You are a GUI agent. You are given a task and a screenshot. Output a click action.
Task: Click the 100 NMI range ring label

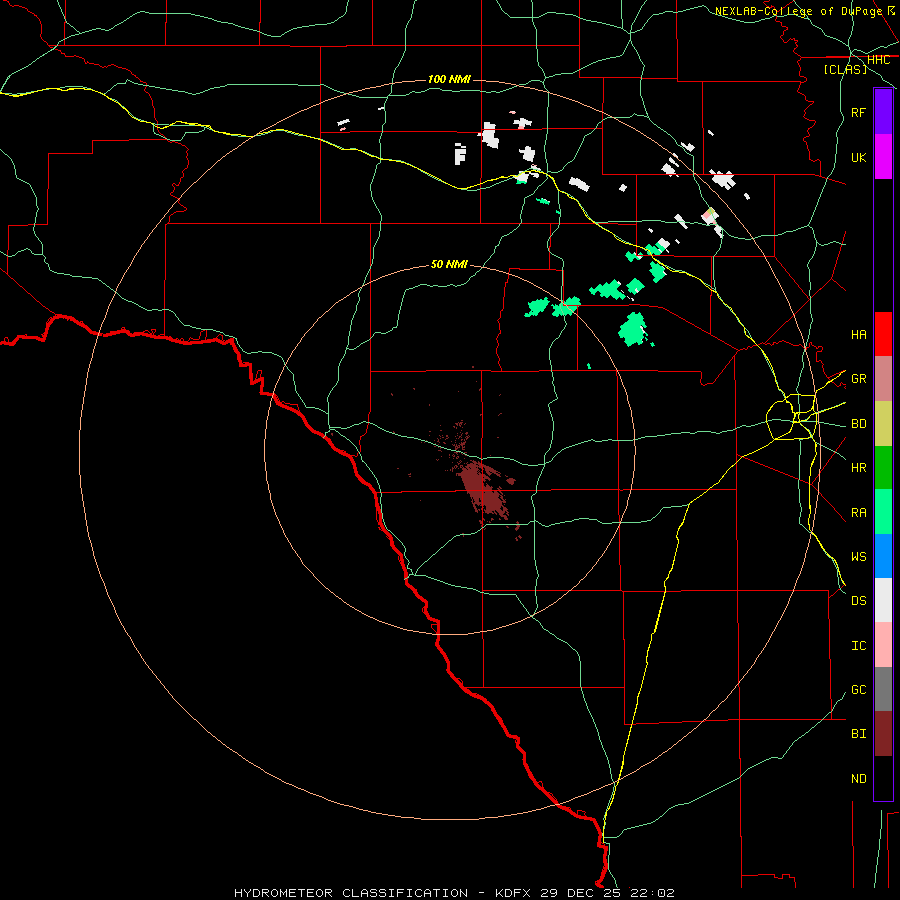[x=449, y=79]
